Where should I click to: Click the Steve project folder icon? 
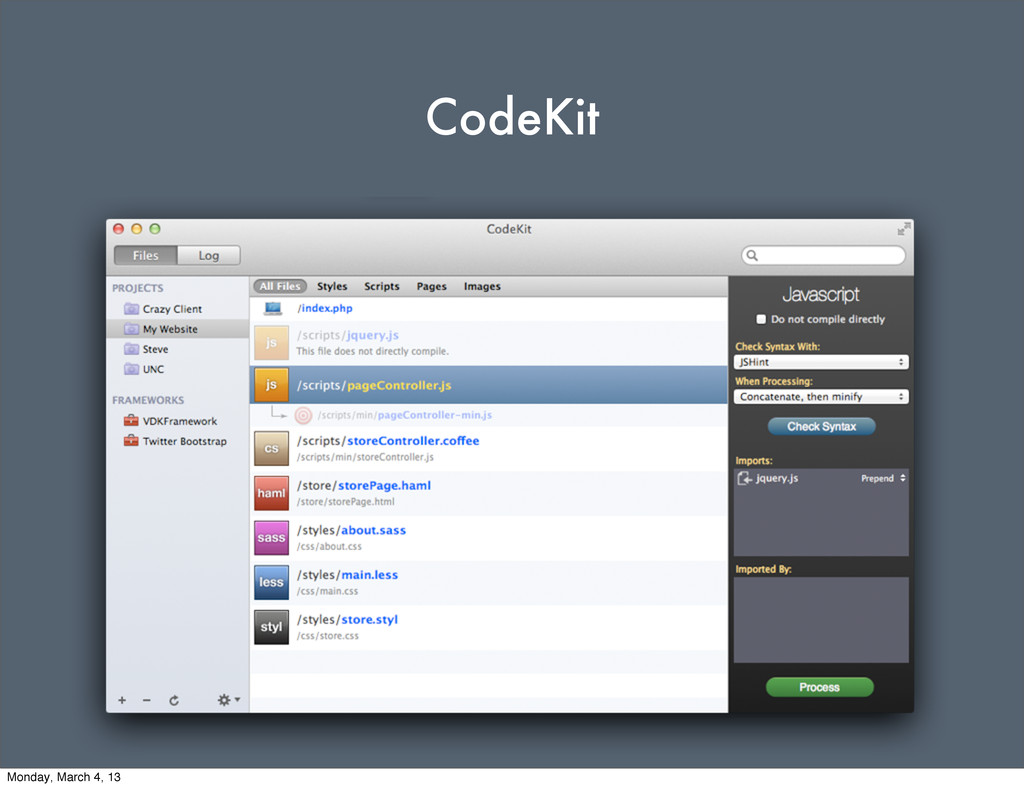[x=131, y=349]
